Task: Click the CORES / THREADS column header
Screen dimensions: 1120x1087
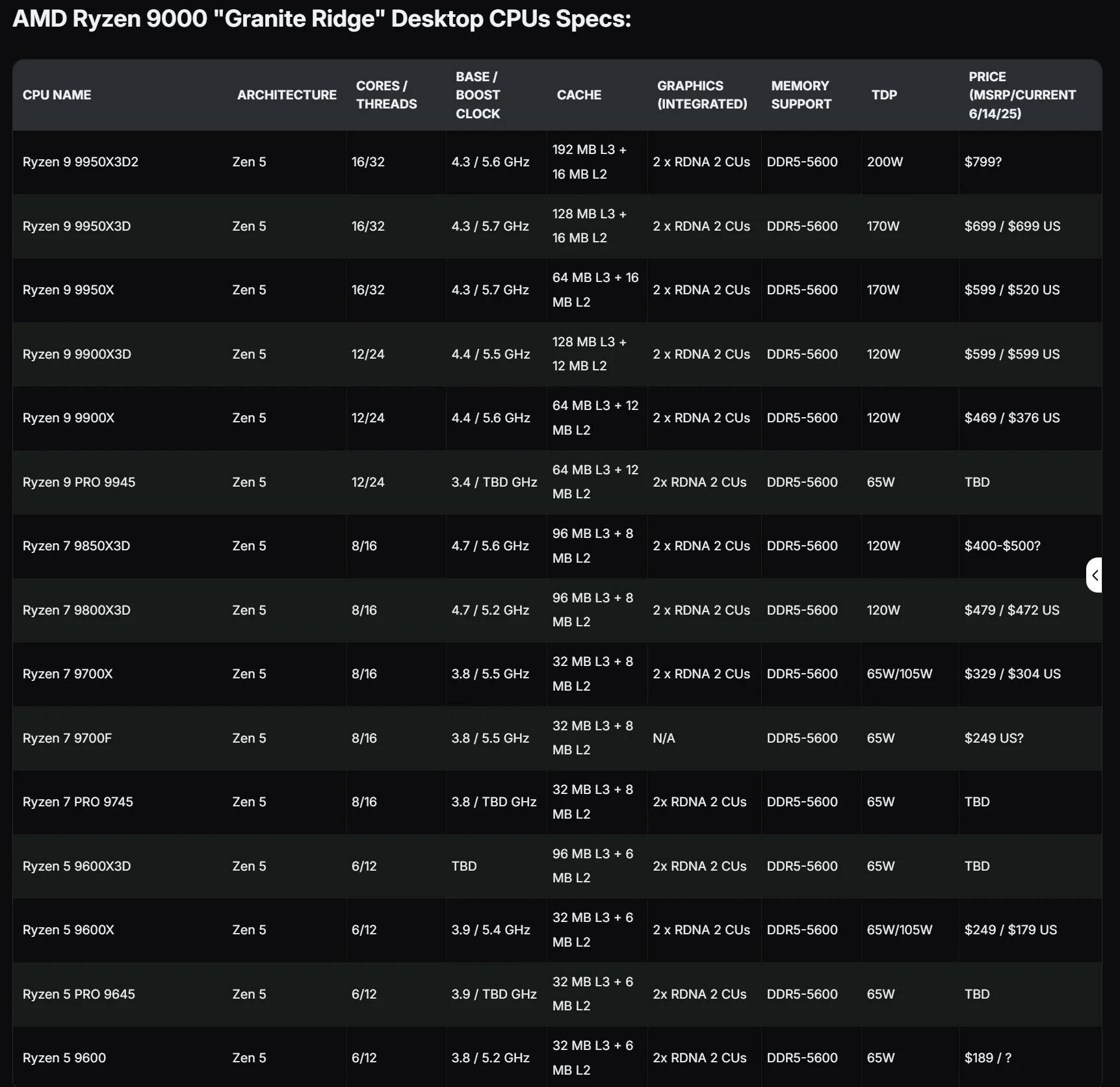Action: point(386,95)
